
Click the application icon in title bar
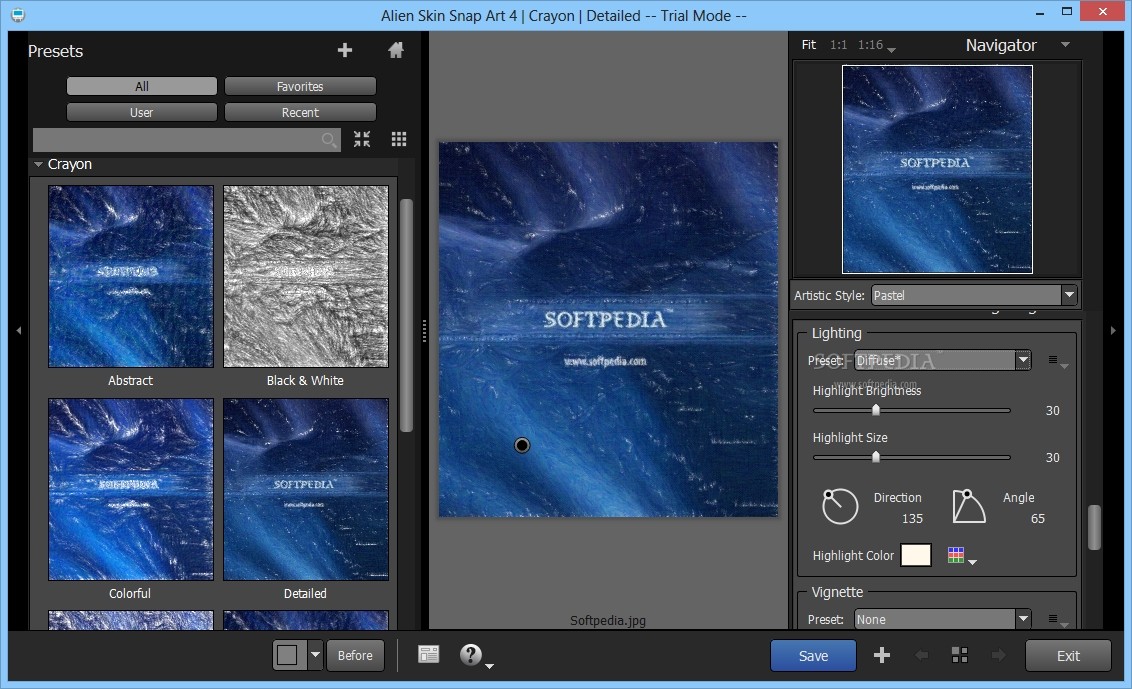pos(18,14)
